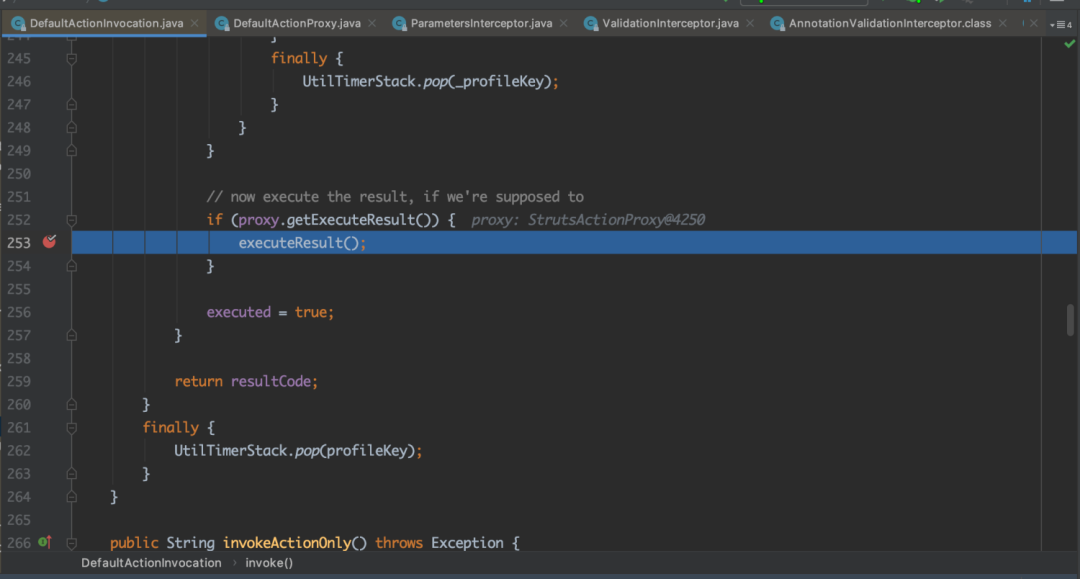
Task: Click the resultCode variable on line 259
Action: pyautogui.click(x=271, y=381)
